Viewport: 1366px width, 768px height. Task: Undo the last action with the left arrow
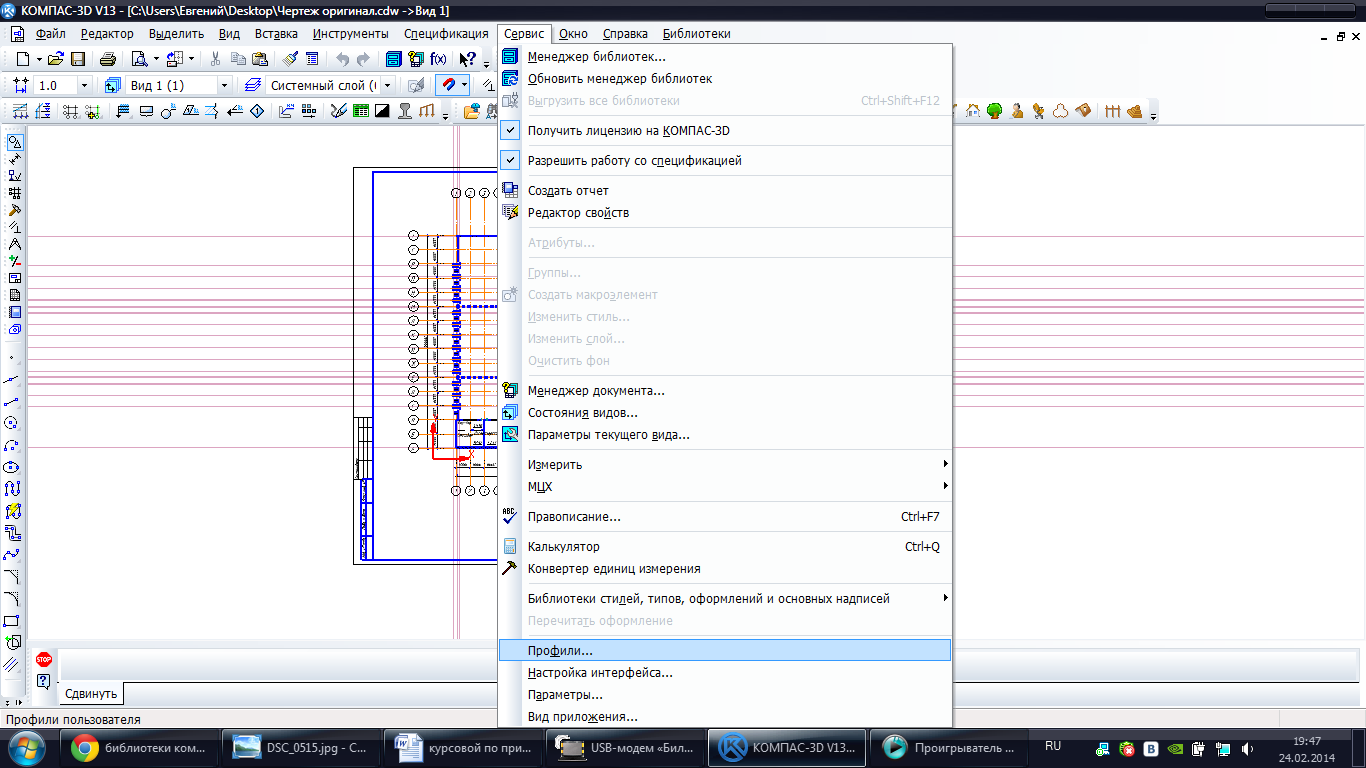coord(343,59)
